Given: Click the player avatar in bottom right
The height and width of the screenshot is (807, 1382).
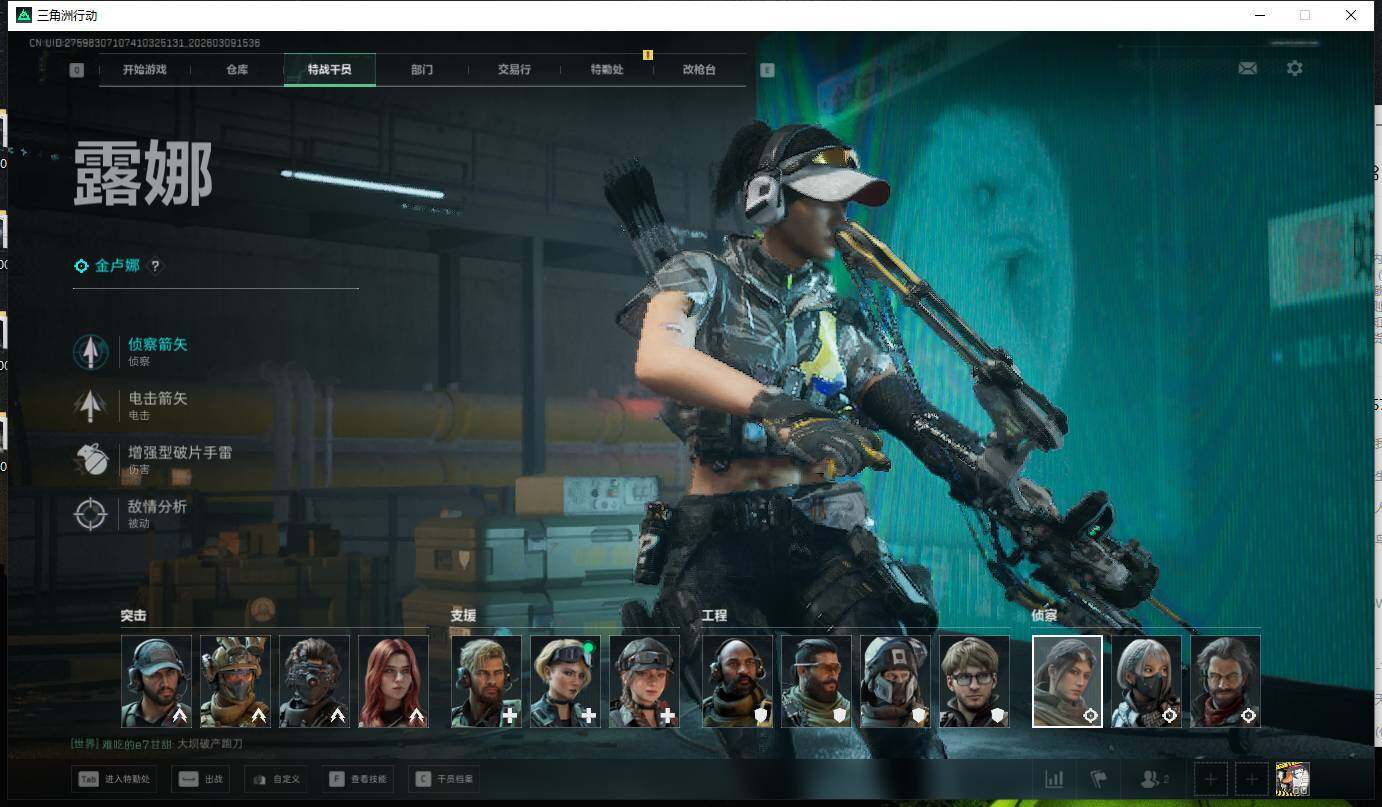Looking at the screenshot, I should [1292, 779].
